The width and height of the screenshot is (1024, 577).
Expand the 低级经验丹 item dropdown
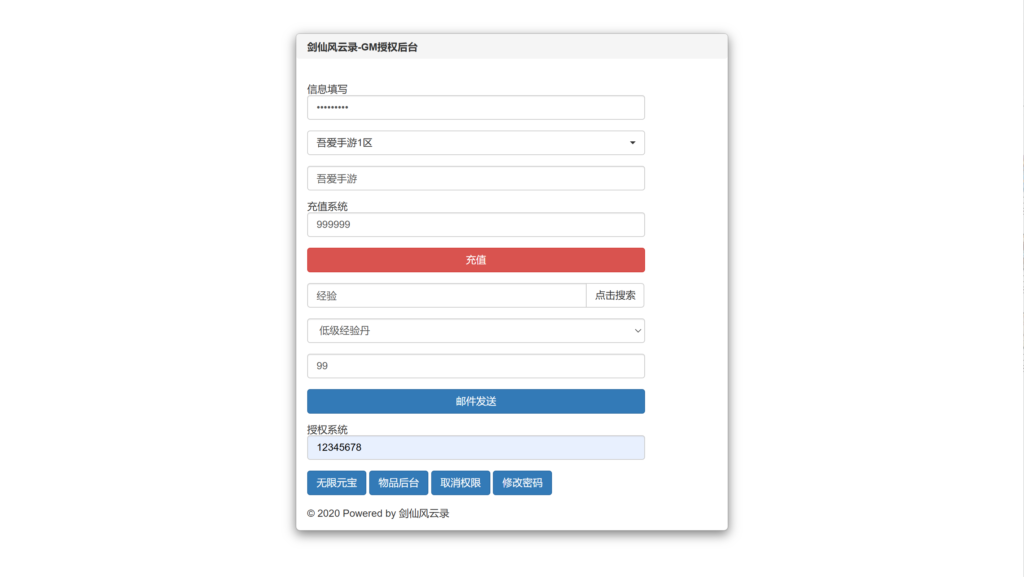click(x=475, y=331)
